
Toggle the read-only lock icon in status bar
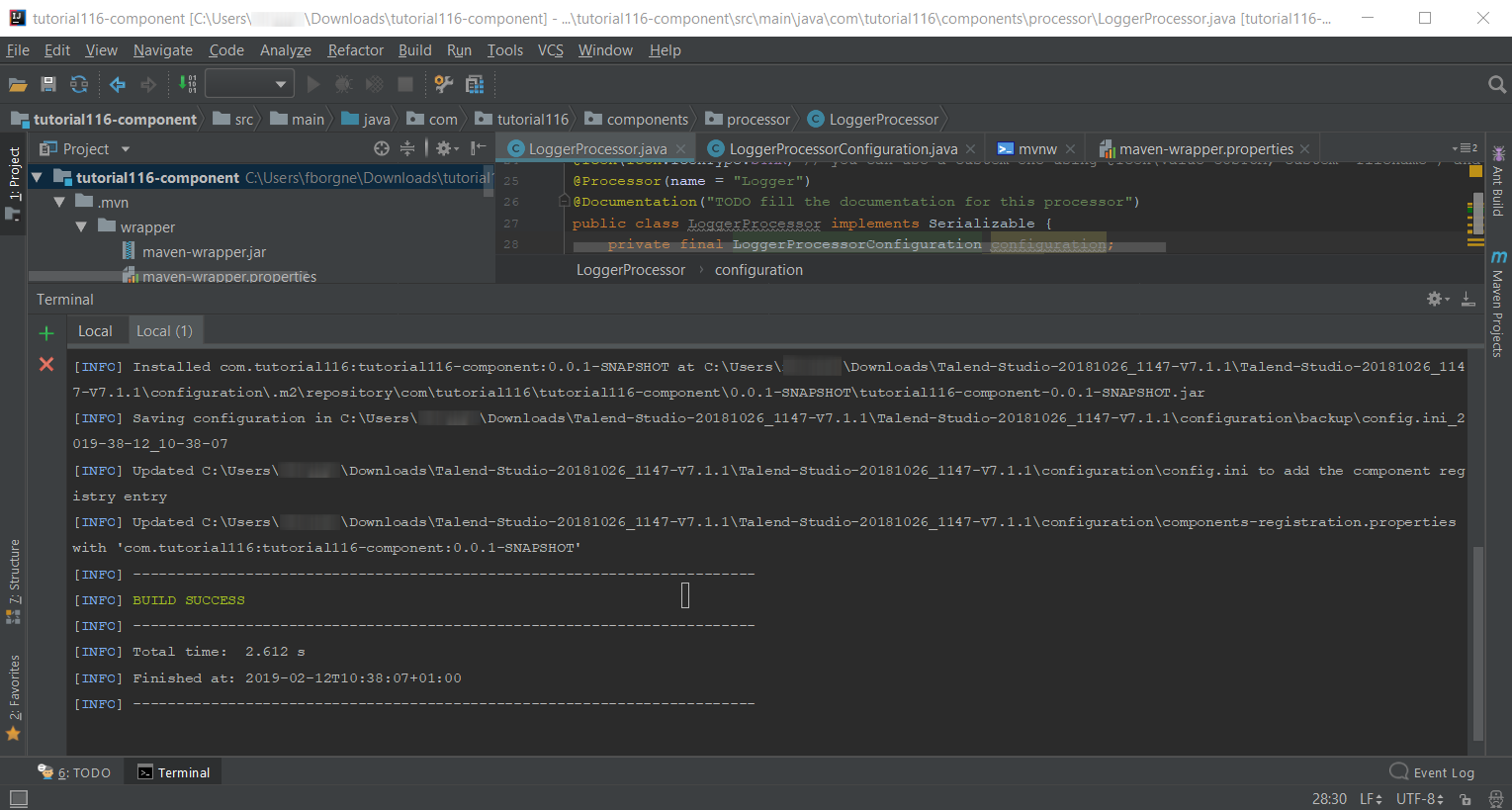point(1466,799)
